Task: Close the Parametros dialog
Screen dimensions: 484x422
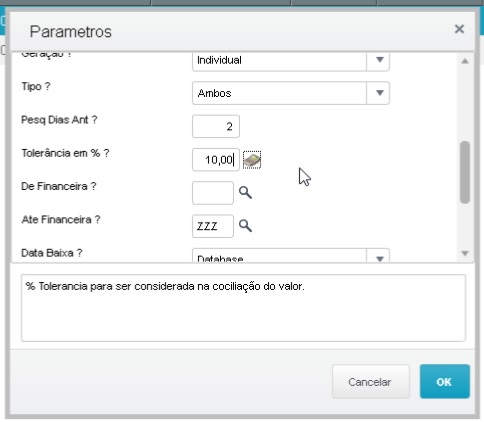Action: [459, 29]
